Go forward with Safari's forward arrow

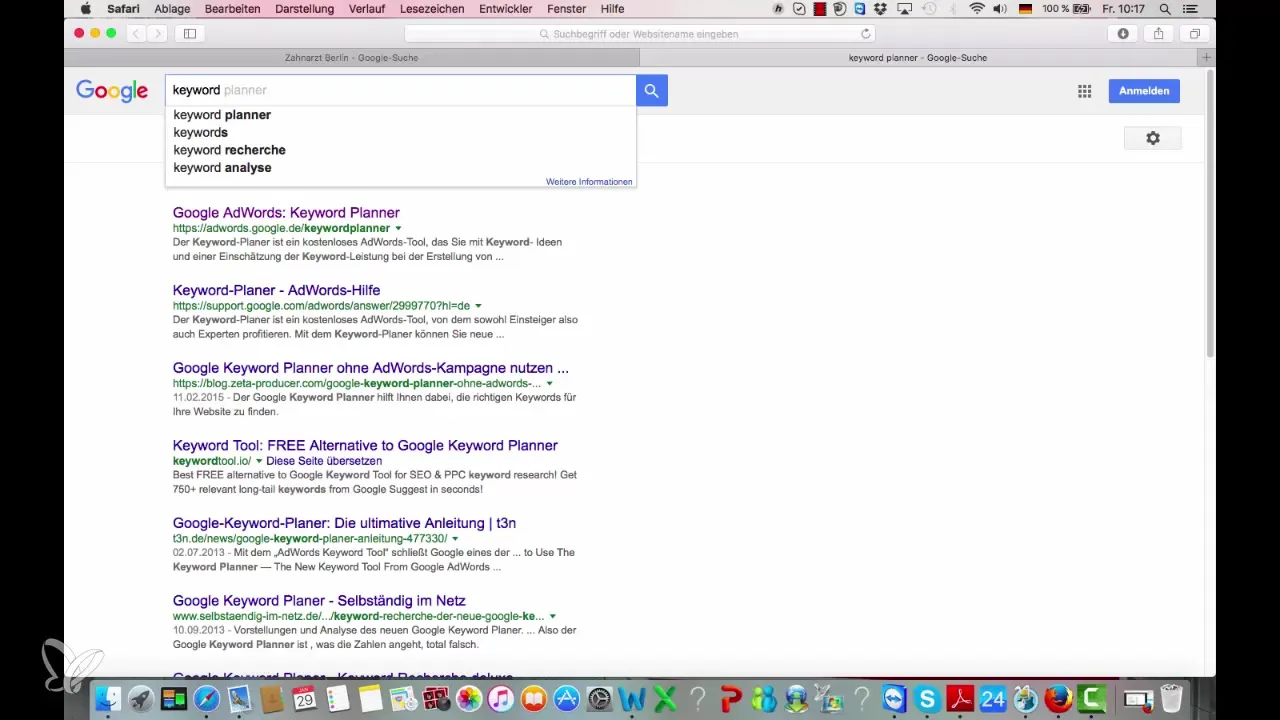[156, 33]
